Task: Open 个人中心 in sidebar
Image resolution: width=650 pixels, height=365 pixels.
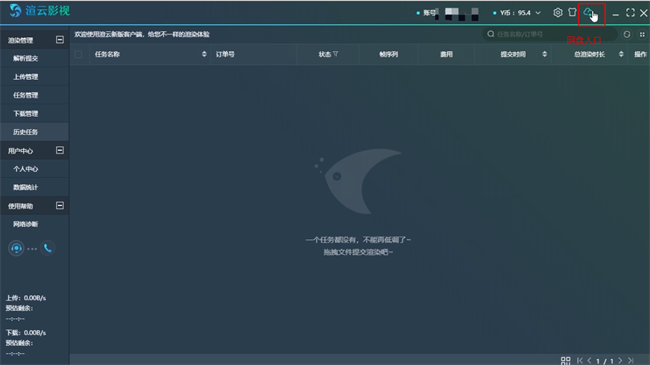Action: tap(34, 169)
